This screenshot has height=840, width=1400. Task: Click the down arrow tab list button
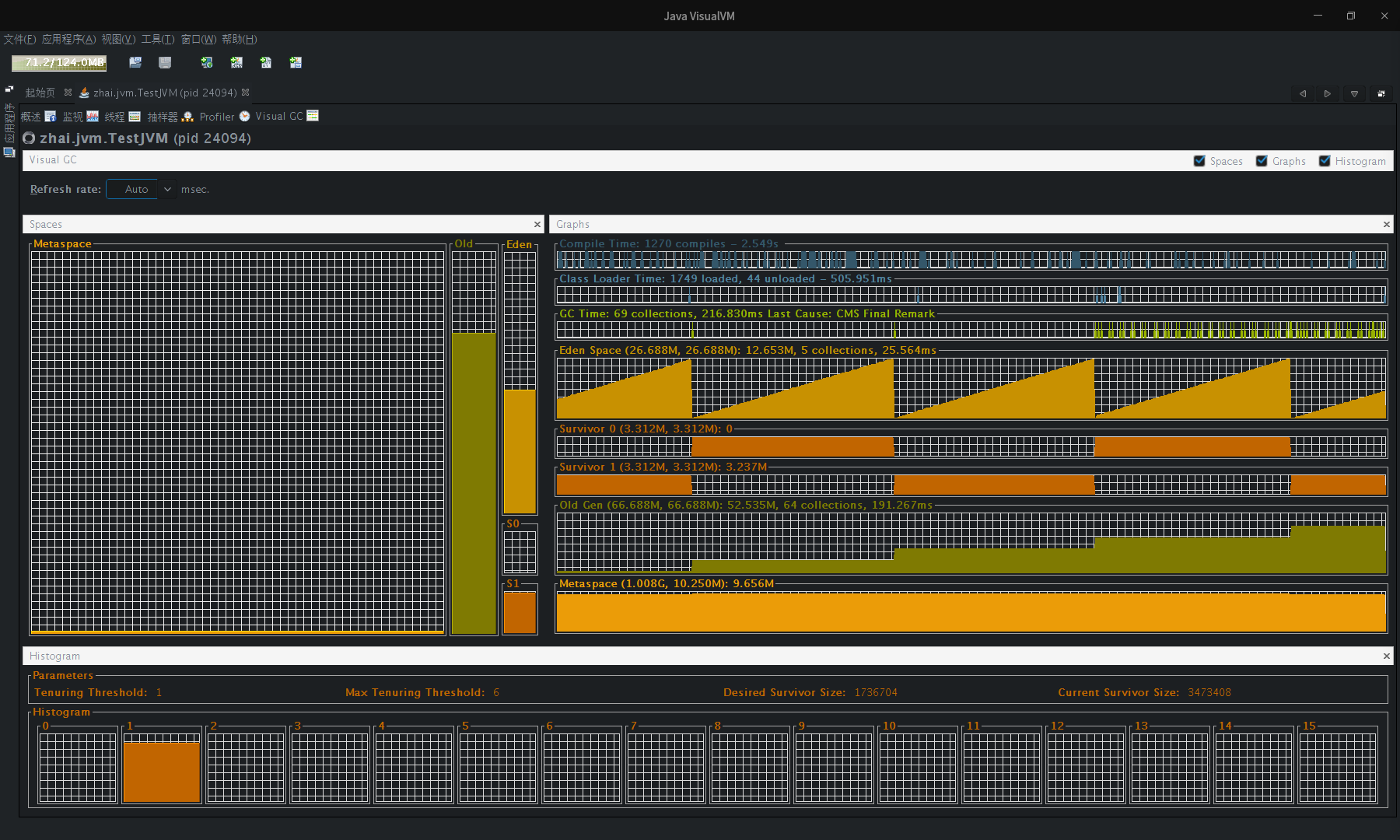1354,93
